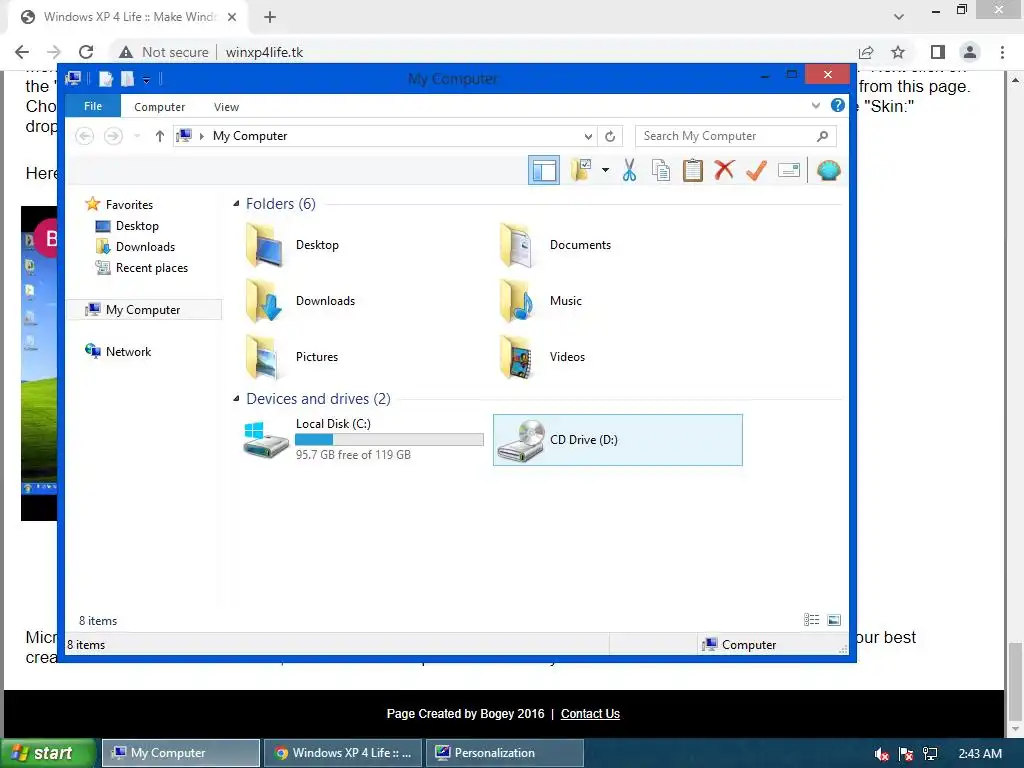The width and height of the screenshot is (1024, 768).
Task: Click the Copy icon in the toolbar
Action: 661,170
